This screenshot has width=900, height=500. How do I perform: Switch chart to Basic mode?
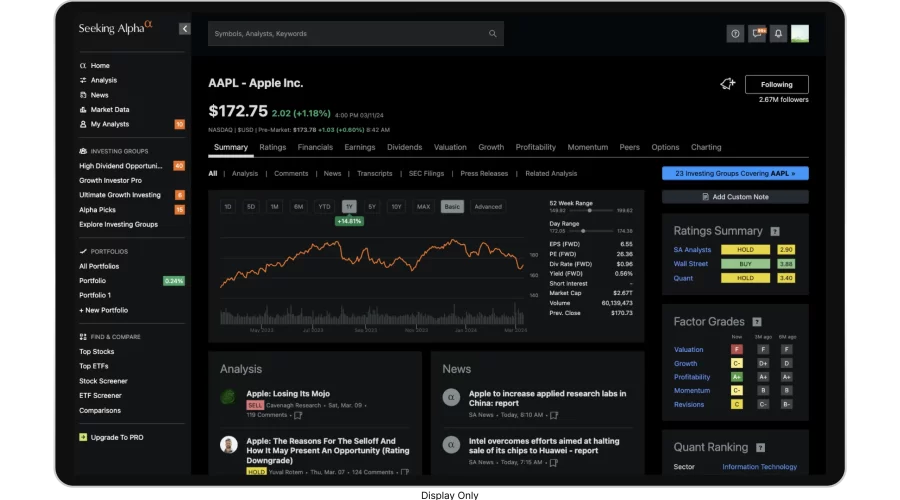[452, 207]
